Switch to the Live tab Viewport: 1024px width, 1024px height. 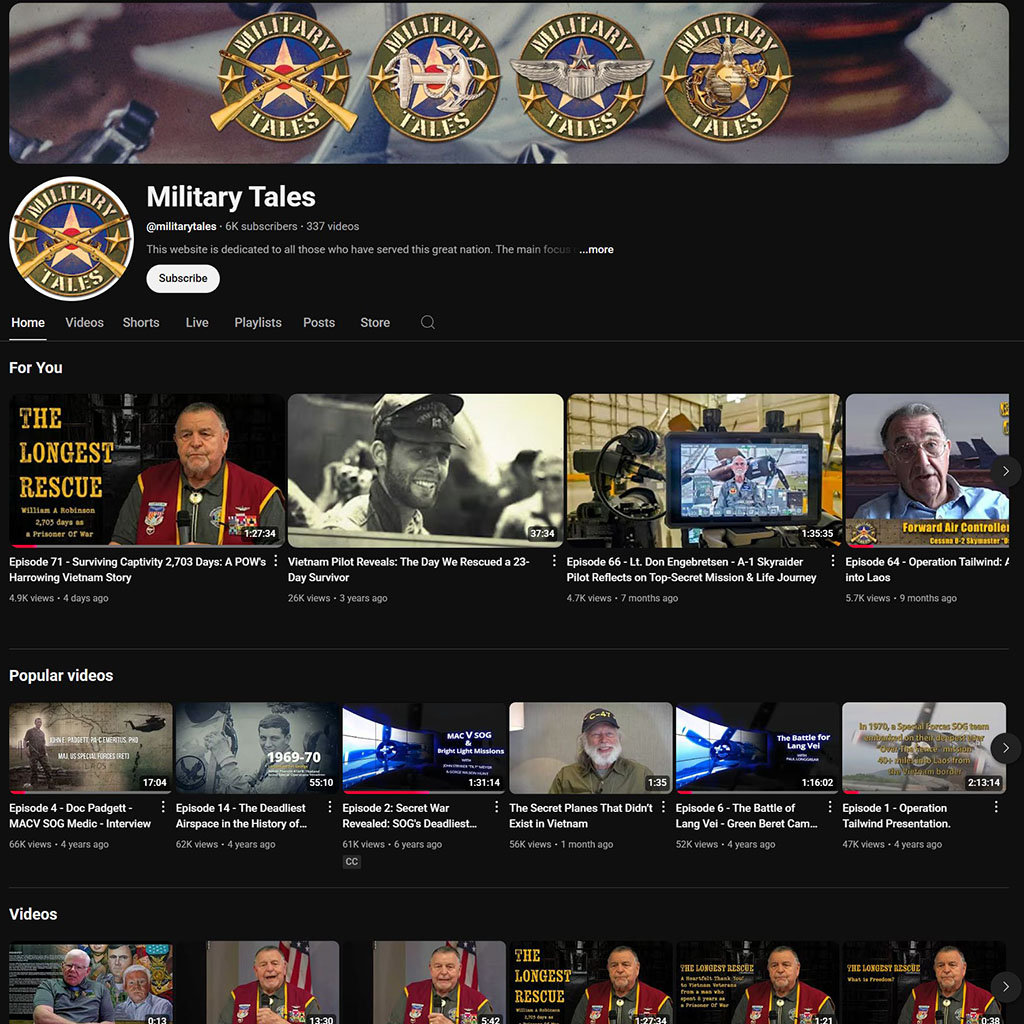(197, 323)
